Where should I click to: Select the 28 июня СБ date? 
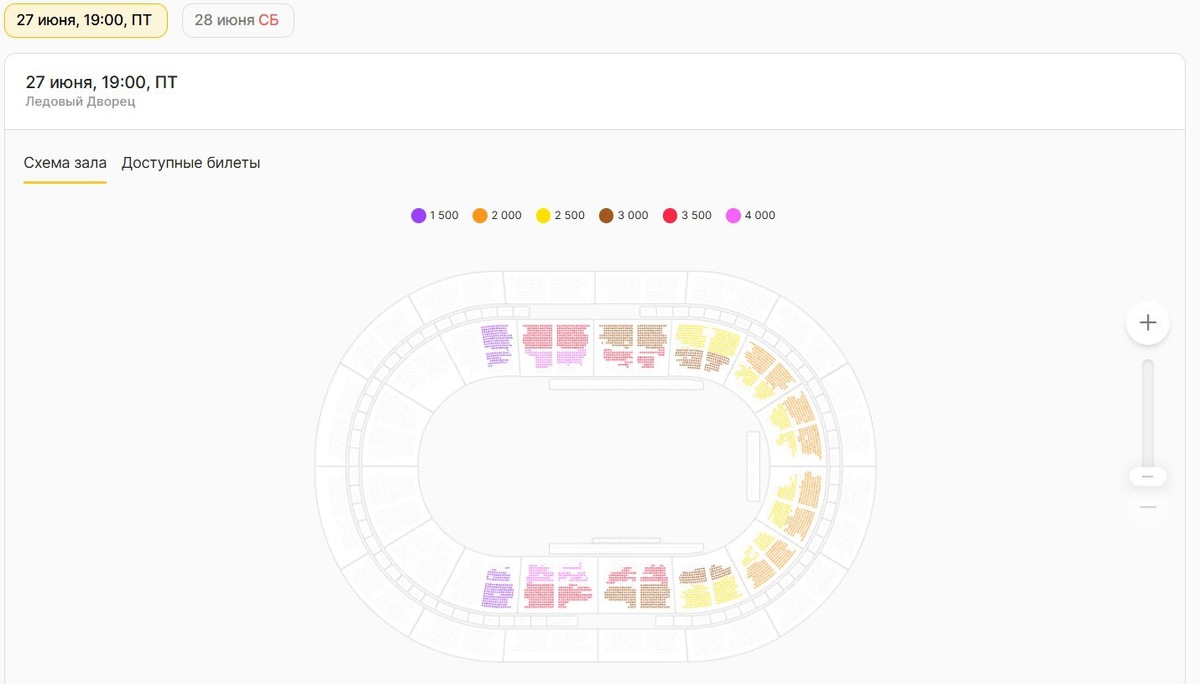pyautogui.click(x=237, y=20)
